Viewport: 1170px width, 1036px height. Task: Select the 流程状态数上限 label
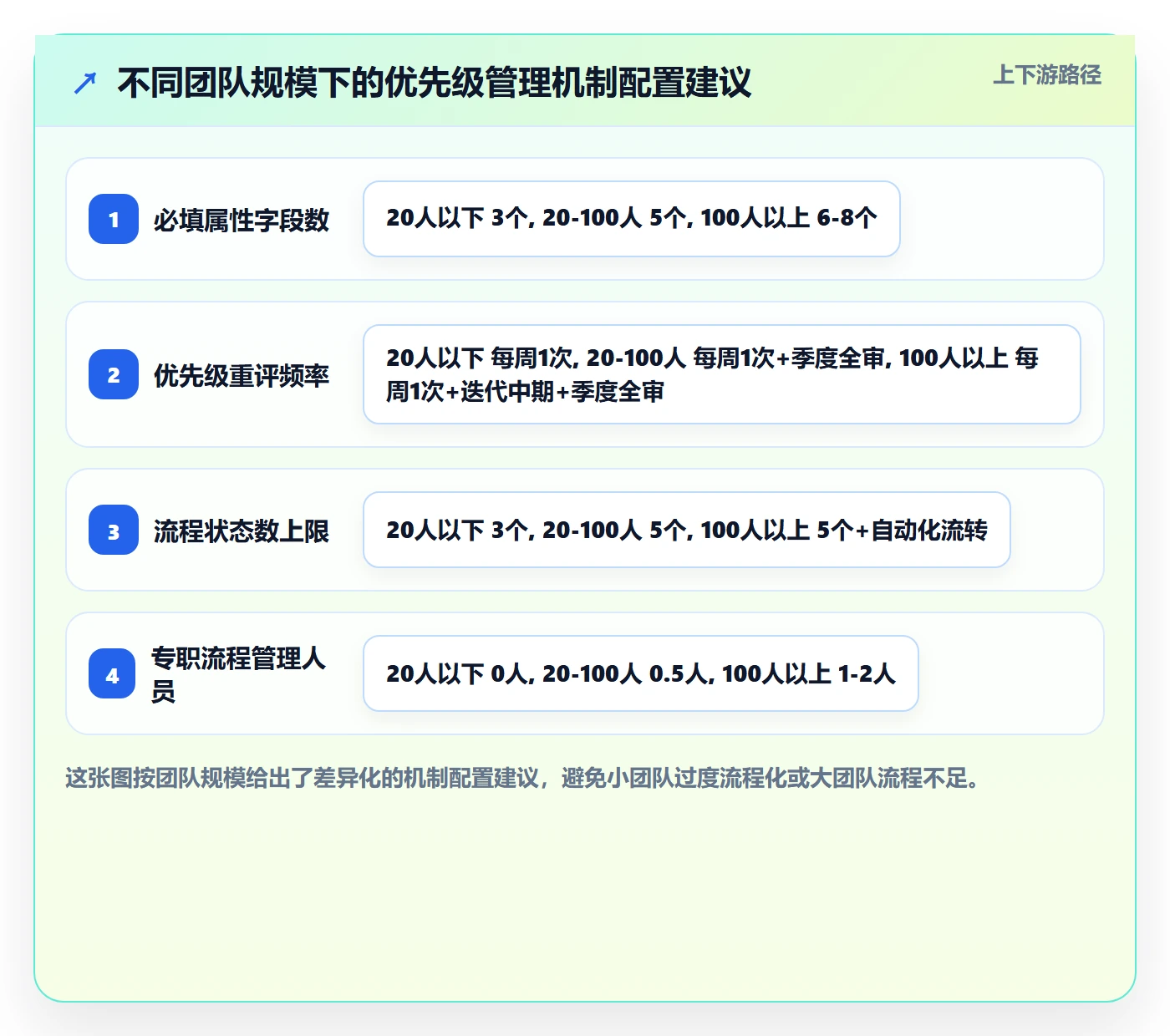(242, 531)
